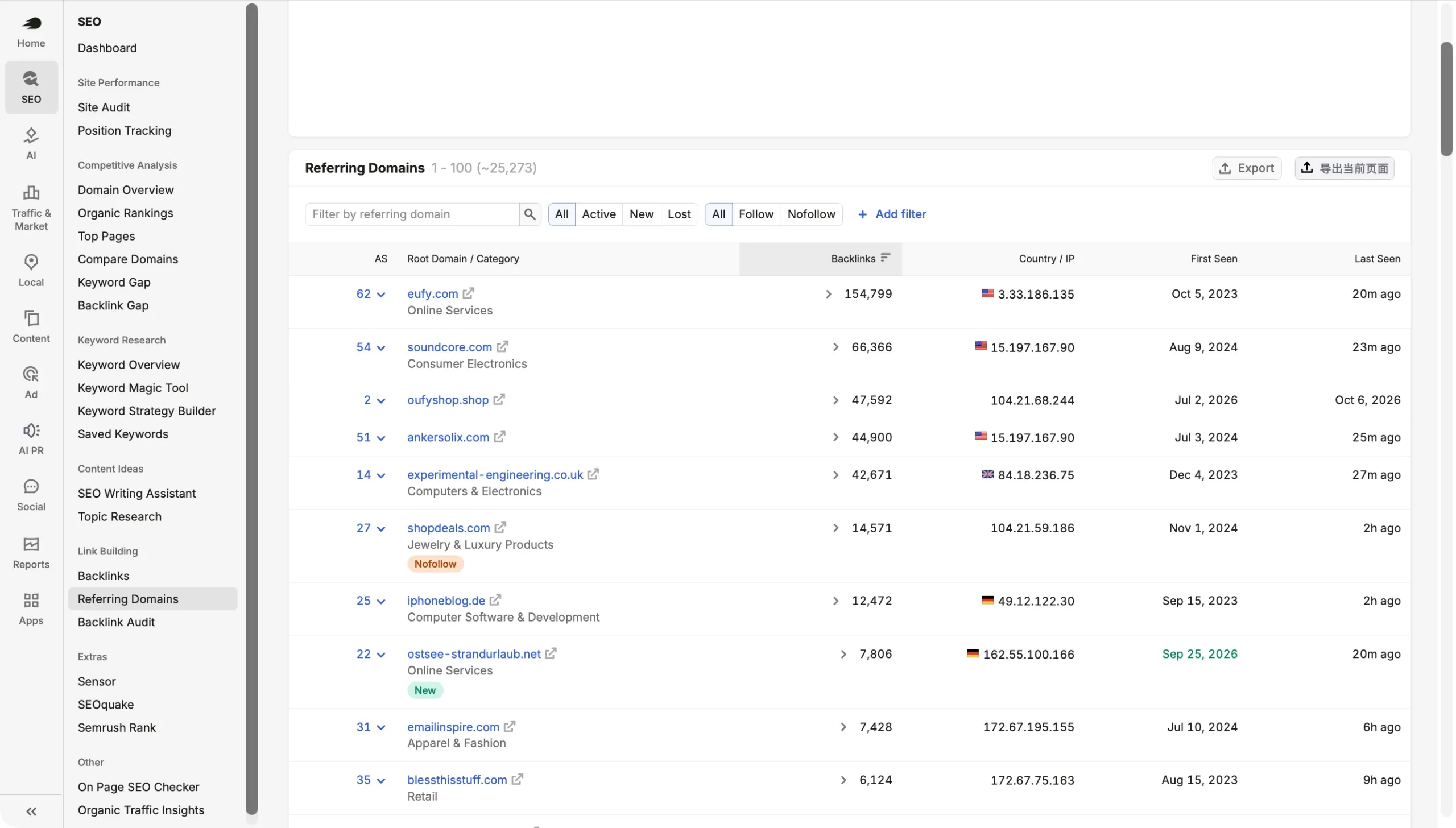Open Backlink Audit in the sidebar
The image size is (1456, 828).
[116, 622]
